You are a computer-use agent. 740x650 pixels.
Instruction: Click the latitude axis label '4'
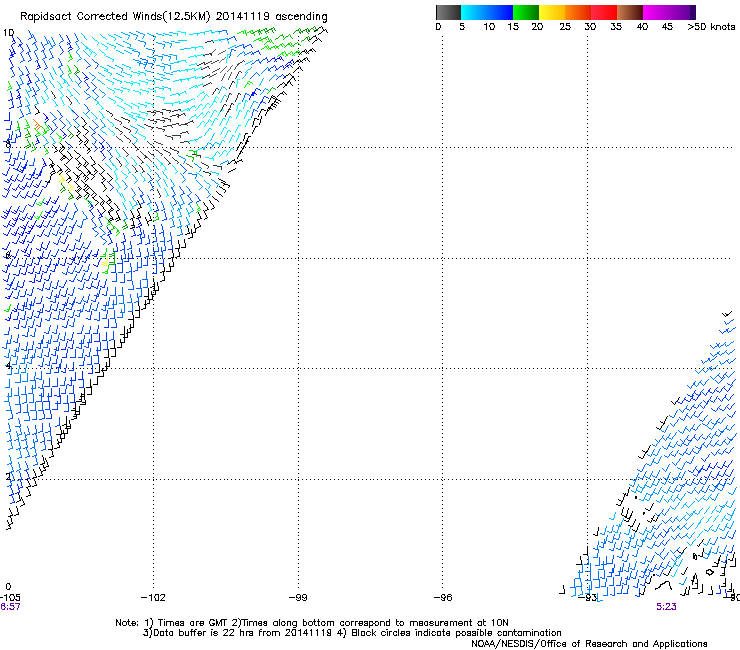(x=8, y=366)
